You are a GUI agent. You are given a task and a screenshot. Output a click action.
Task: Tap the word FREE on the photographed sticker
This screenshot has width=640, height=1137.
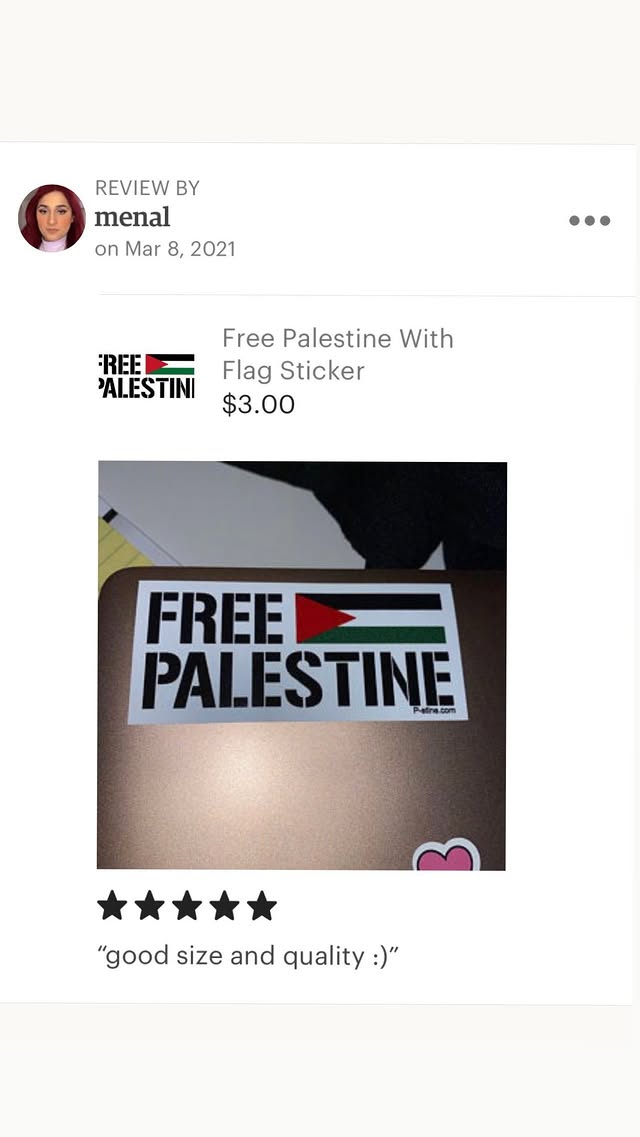point(215,618)
